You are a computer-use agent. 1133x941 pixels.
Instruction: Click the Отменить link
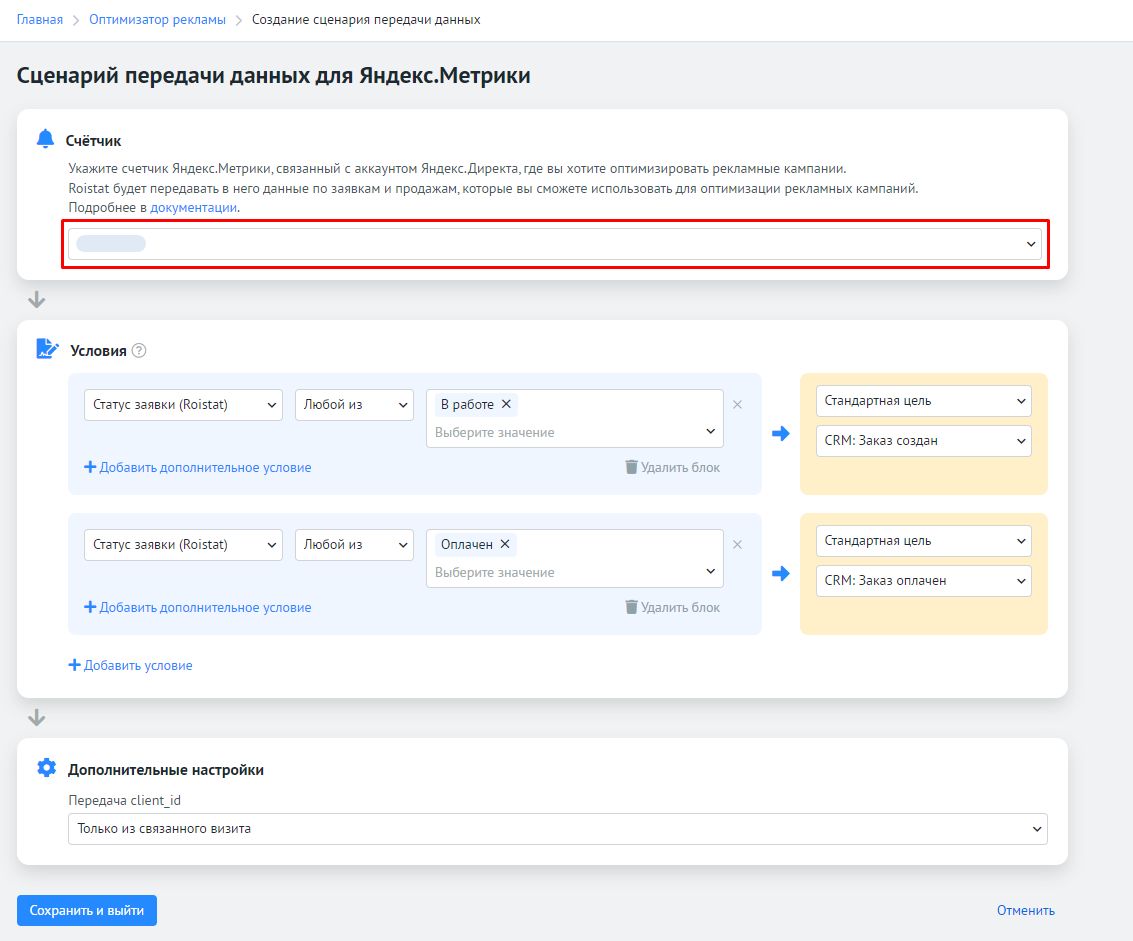(x=1025, y=911)
